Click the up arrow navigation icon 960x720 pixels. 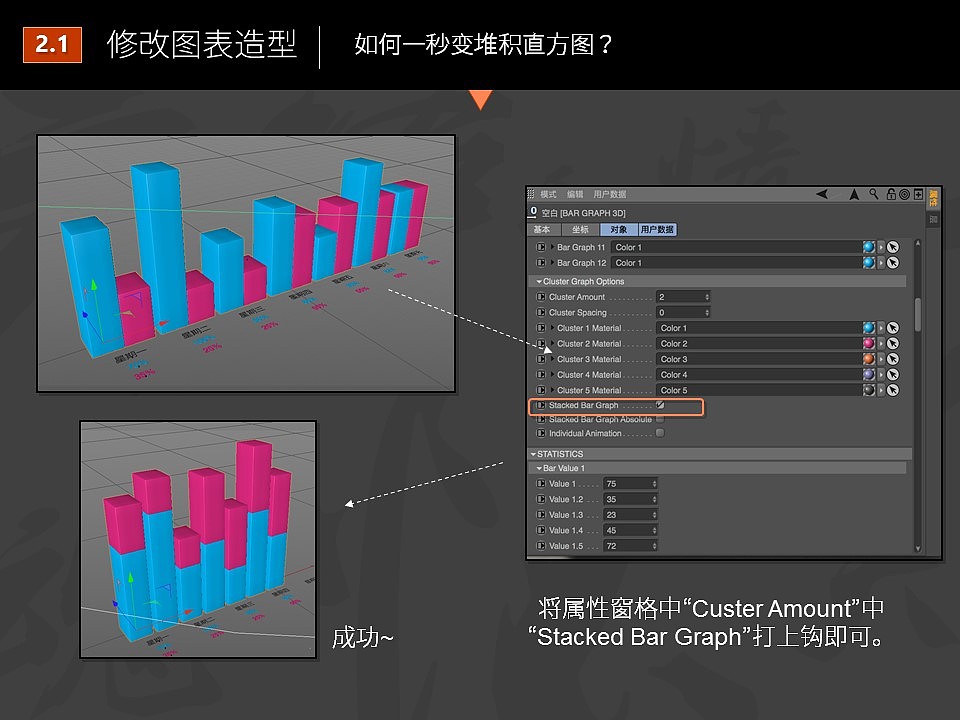point(853,194)
